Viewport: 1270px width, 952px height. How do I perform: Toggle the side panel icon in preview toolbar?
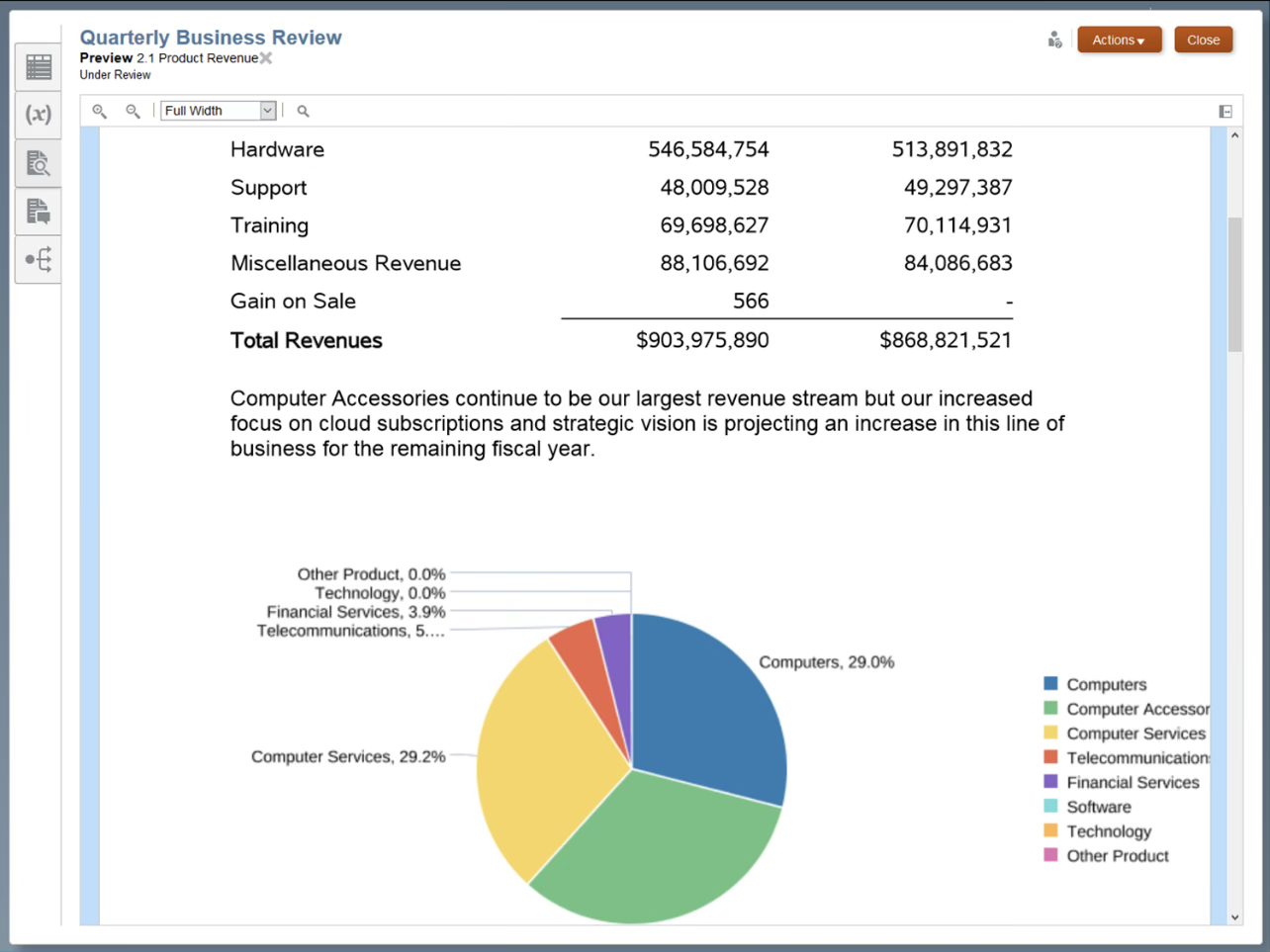[1225, 111]
